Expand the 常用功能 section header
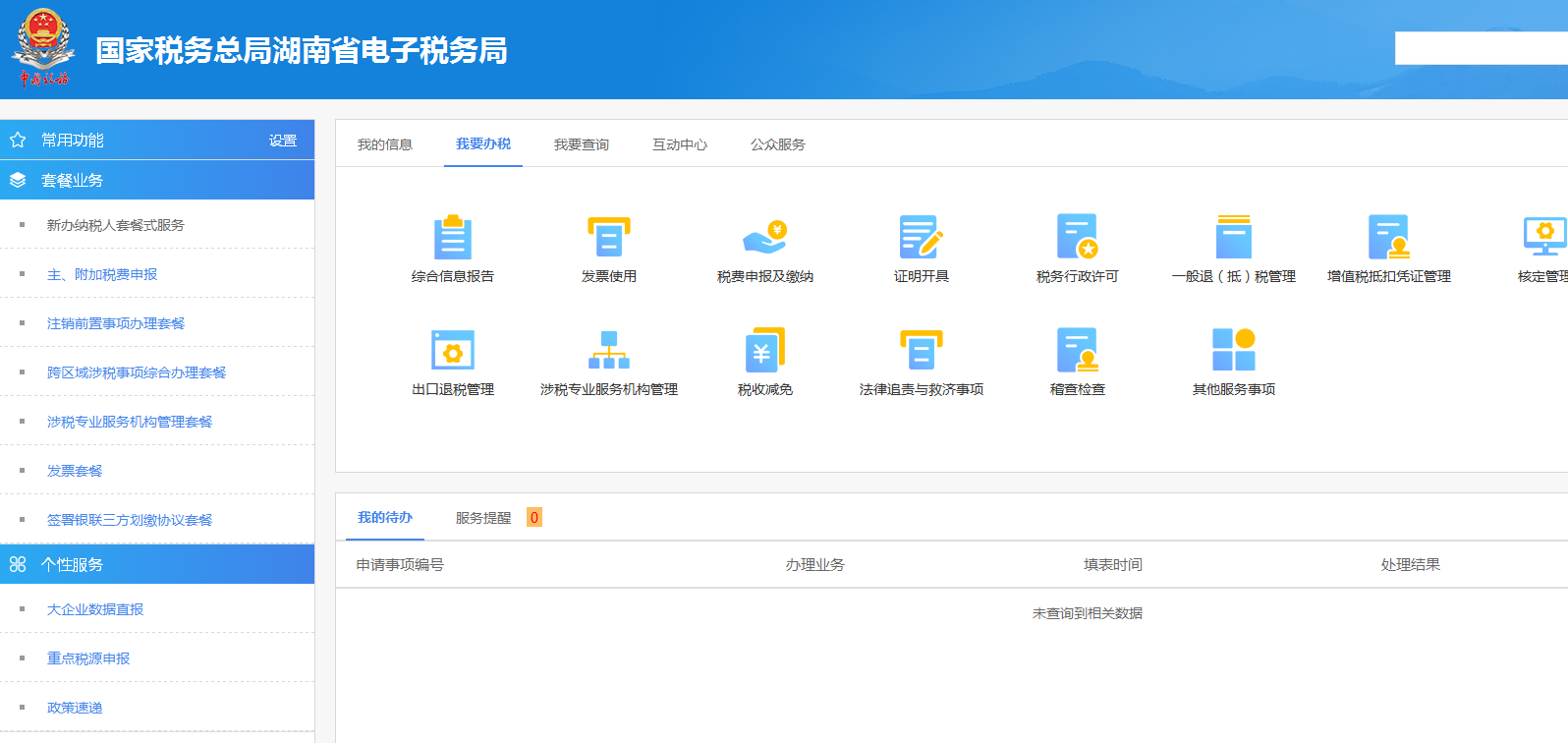 [157, 140]
